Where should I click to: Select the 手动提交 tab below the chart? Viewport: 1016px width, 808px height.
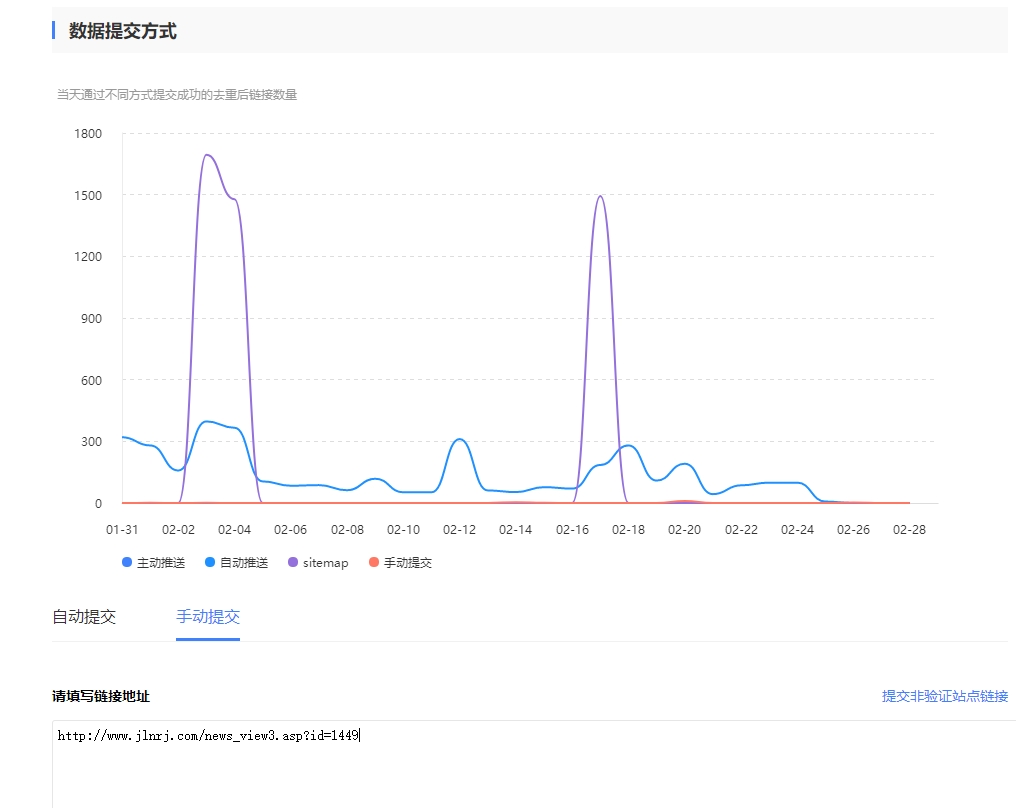(x=208, y=617)
